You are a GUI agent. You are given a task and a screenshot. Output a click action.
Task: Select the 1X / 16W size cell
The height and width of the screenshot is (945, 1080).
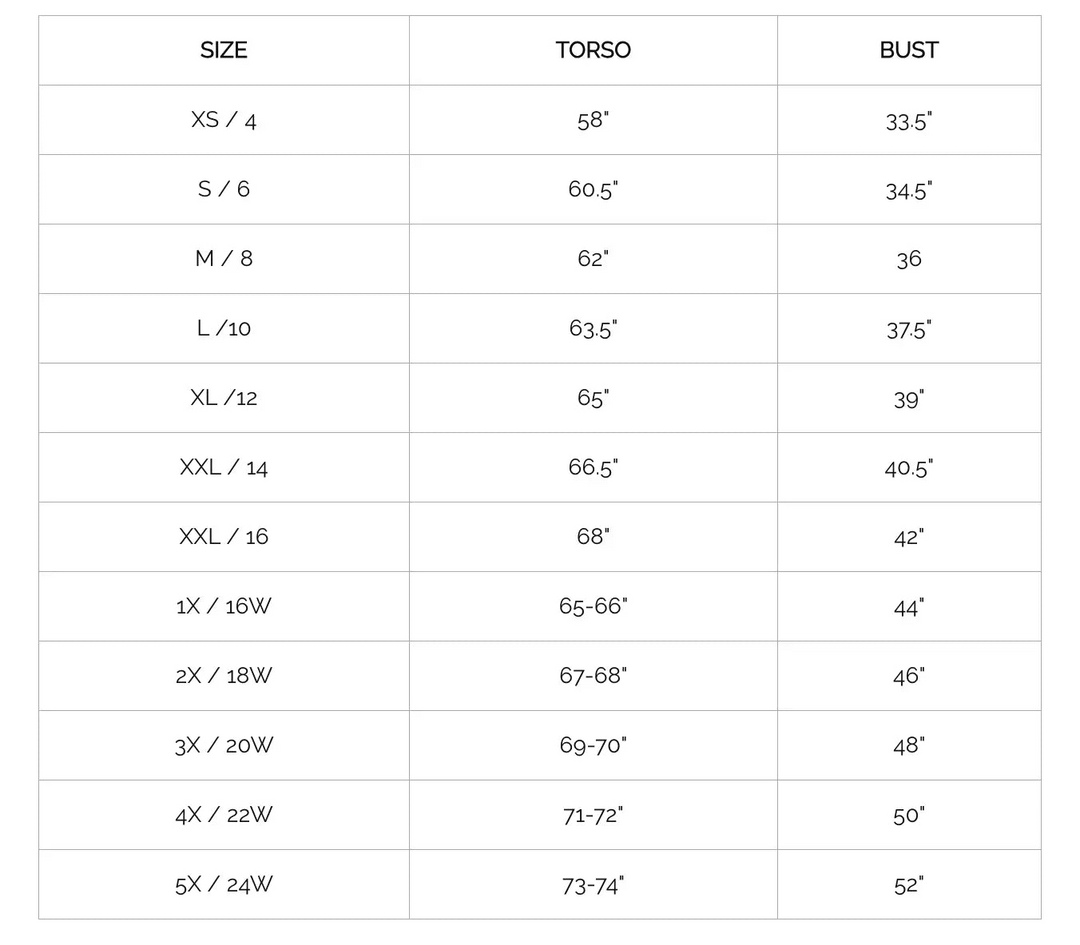click(224, 606)
